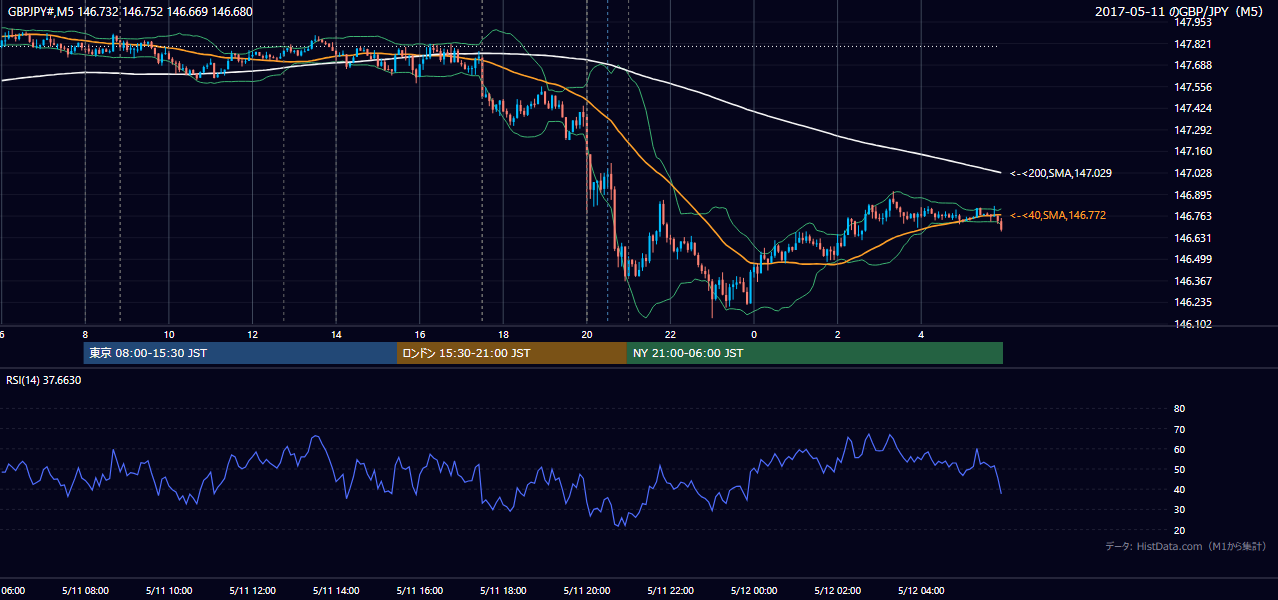Click price axis label 146.102

[x=1193, y=324]
